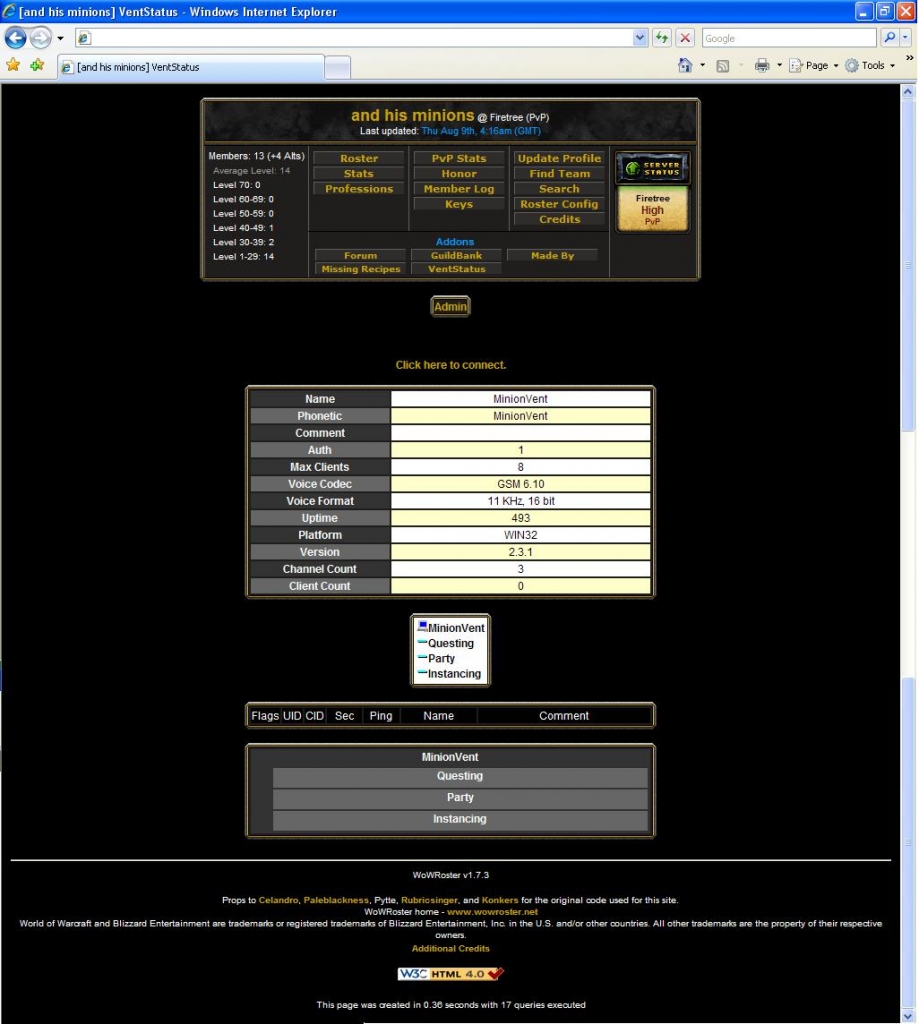919x1024 pixels.
Task: Click the Questing row in bottom channel list
Action: point(460,776)
